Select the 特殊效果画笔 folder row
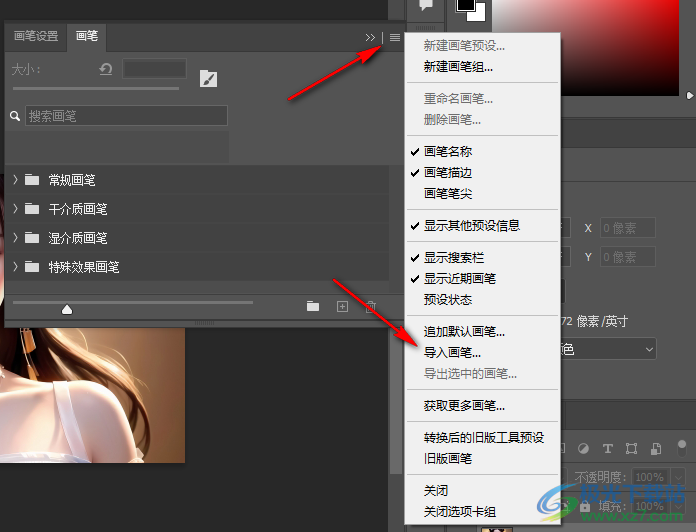Image resolution: width=696 pixels, height=532 pixels. 197,267
